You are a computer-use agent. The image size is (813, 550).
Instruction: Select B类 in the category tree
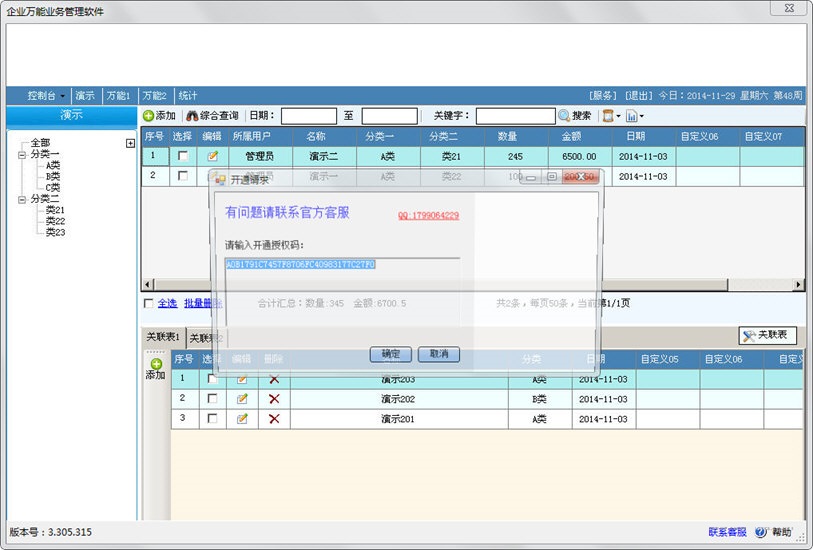(53, 177)
